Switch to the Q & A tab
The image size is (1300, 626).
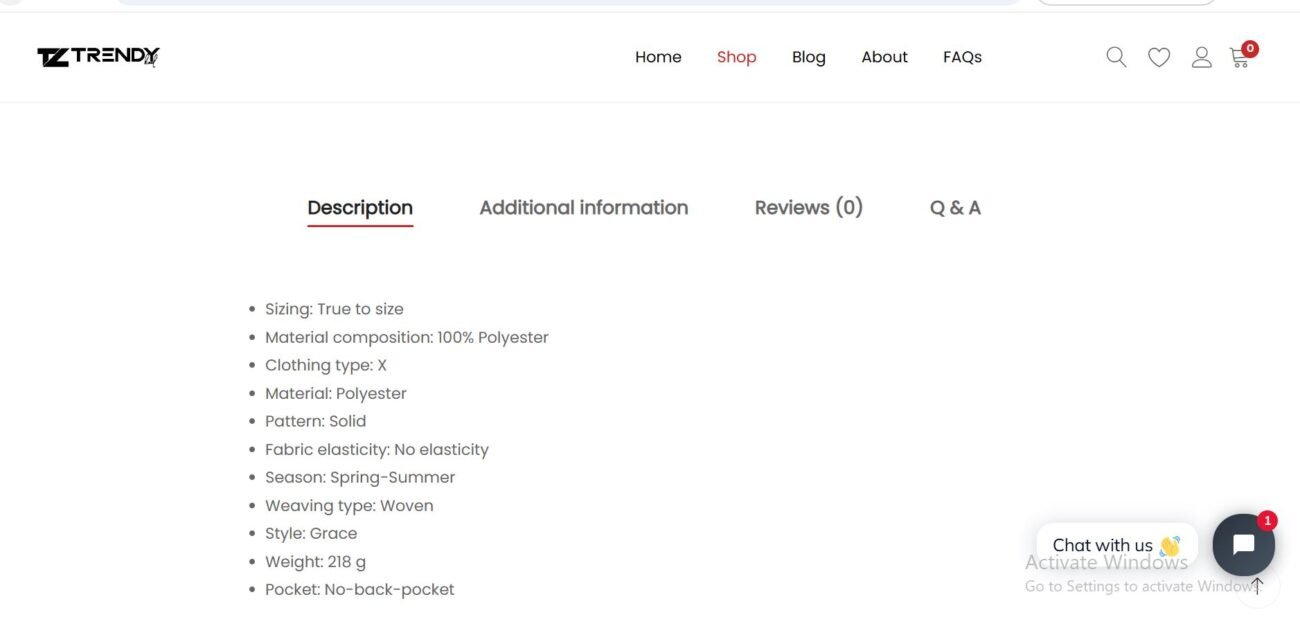pos(955,208)
